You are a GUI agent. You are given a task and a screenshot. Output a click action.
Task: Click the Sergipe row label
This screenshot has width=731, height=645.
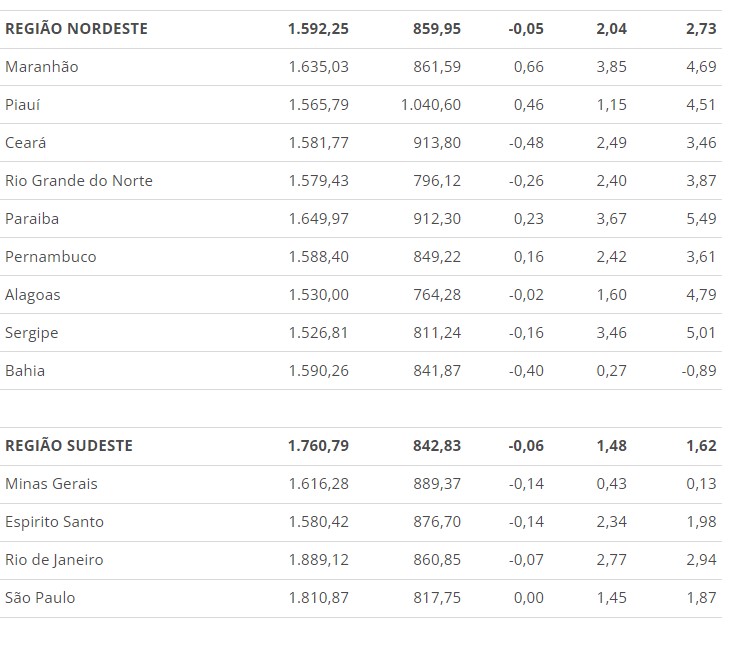pos(32,333)
